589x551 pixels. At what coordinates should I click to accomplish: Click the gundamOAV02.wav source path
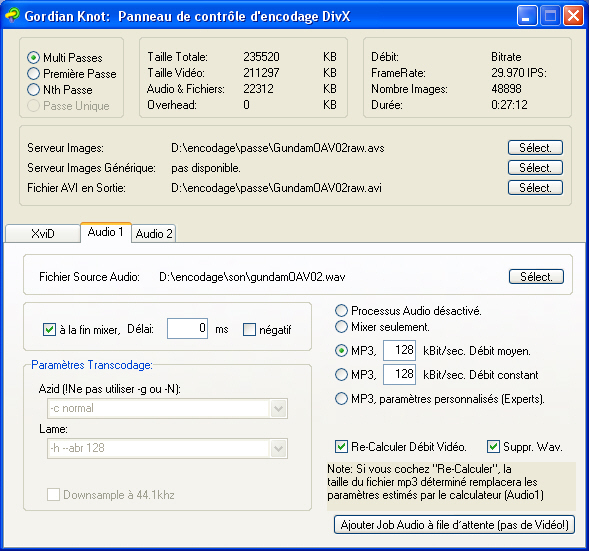coord(252,277)
